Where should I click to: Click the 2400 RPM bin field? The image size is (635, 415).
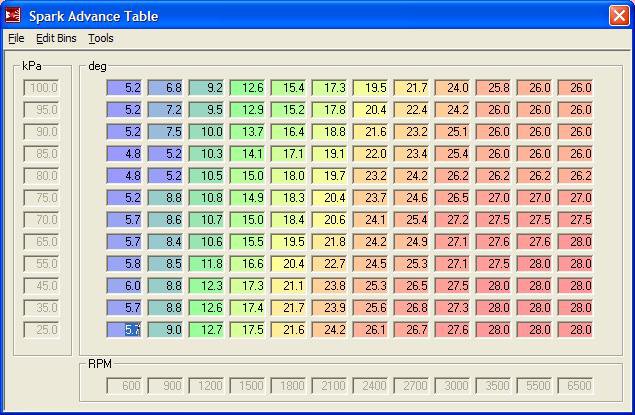pyautogui.click(x=371, y=385)
